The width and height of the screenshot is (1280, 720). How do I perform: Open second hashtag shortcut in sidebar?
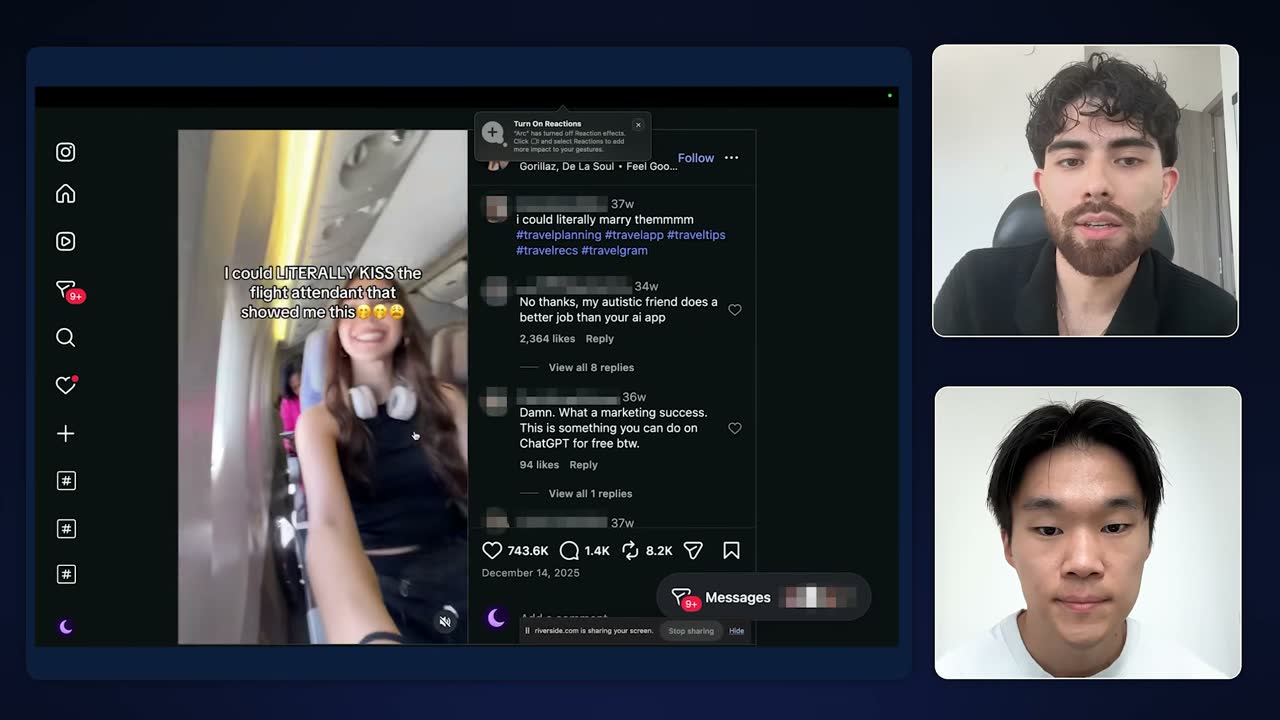[x=66, y=528]
